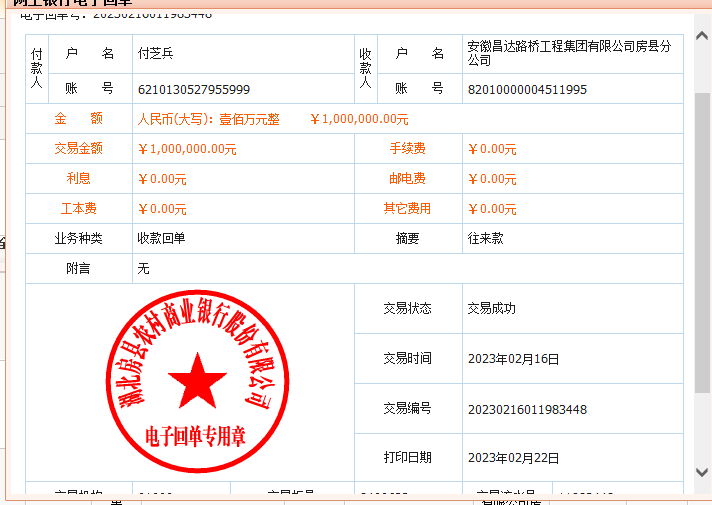This screenshot has width=712, height=505.
Task: Click business type 收款回单
Action: pos(161,239)
